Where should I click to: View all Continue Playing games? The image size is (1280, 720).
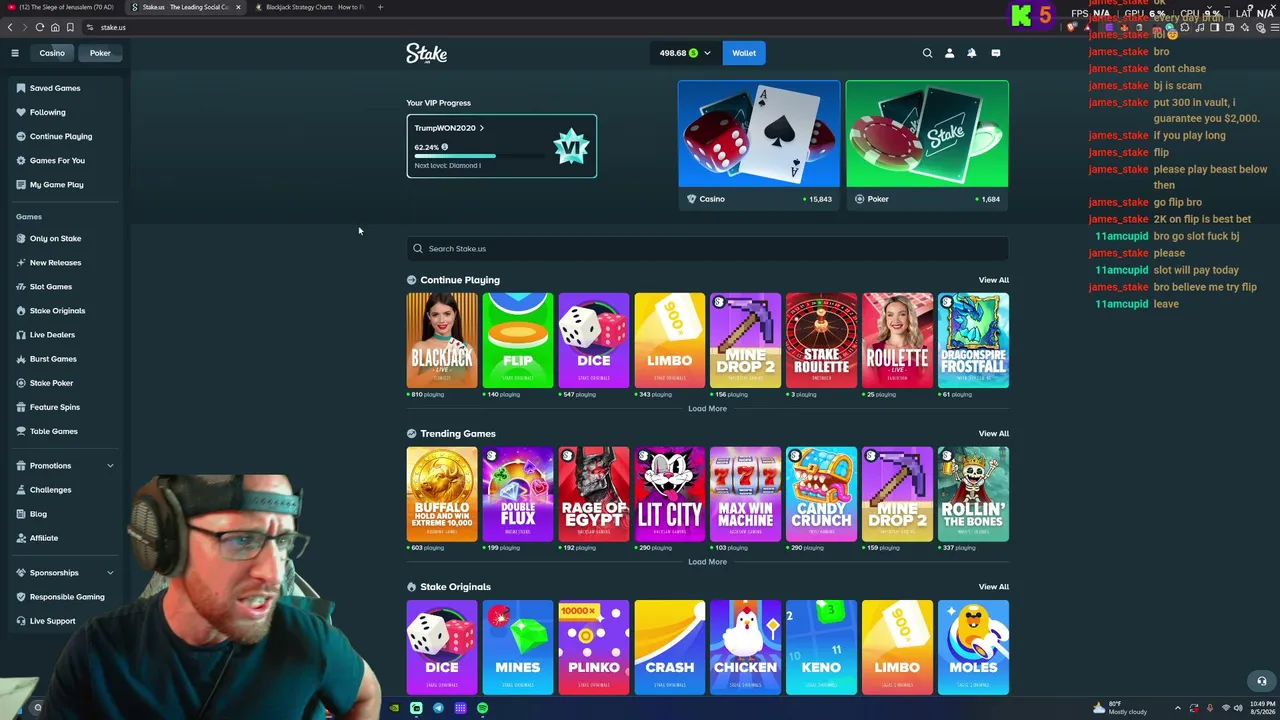point(993,280)
